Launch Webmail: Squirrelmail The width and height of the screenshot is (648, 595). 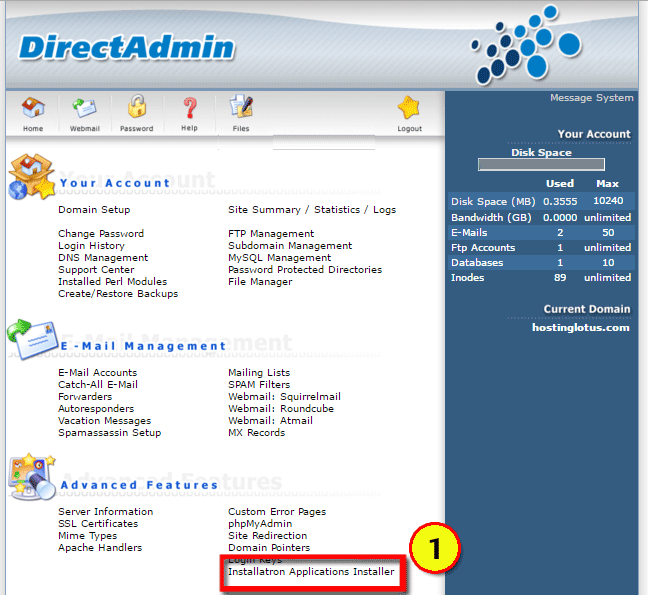click(284, 397)
